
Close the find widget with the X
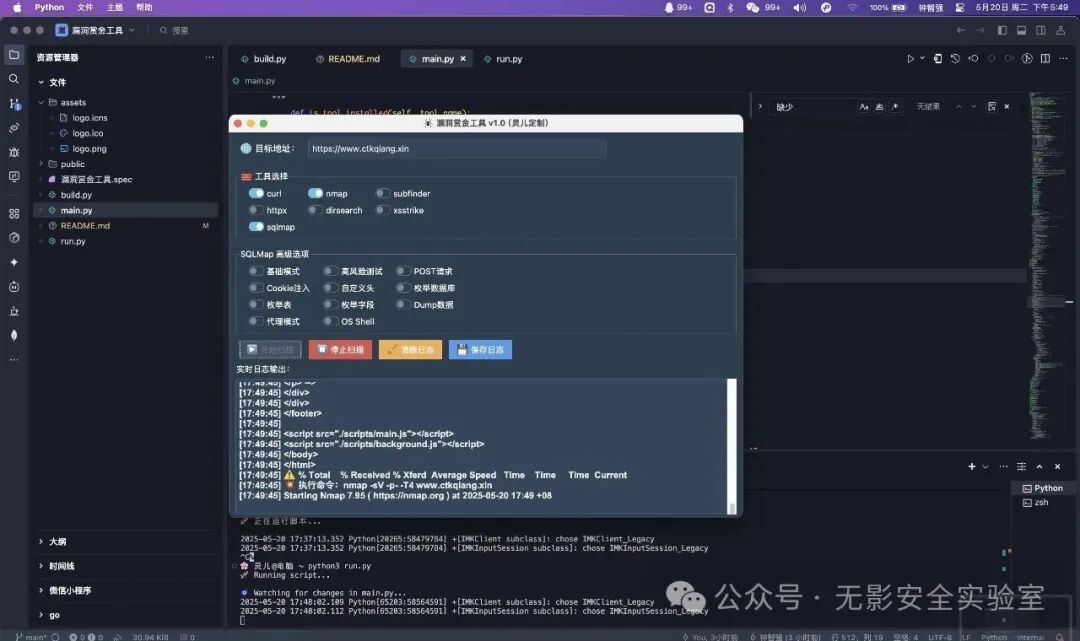coord(1007,107)
